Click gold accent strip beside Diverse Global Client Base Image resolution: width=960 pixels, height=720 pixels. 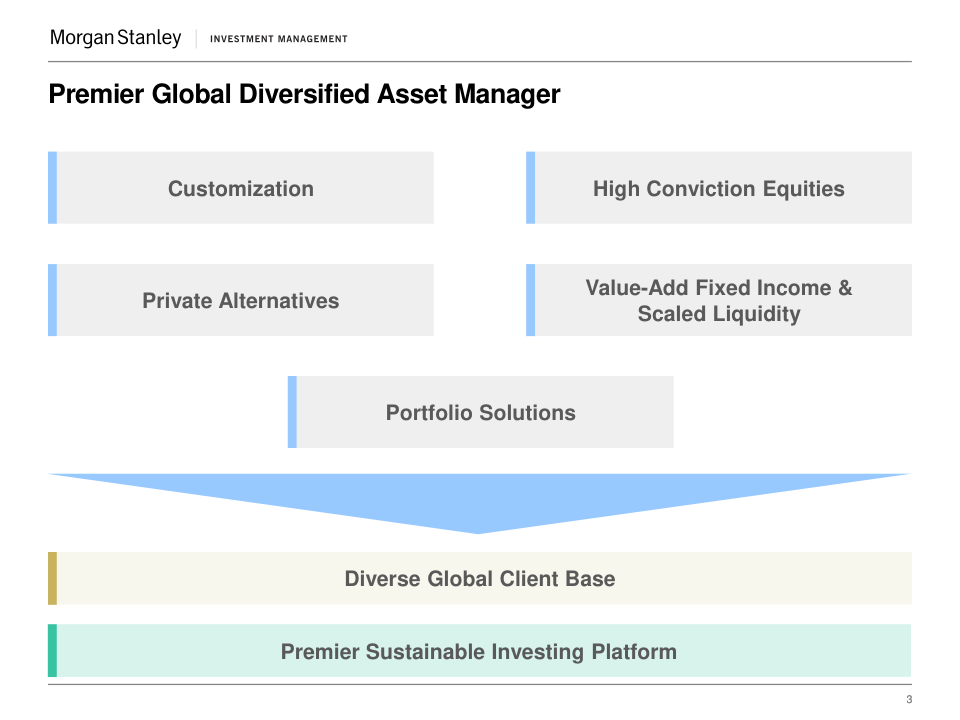[x=53, y=578]
